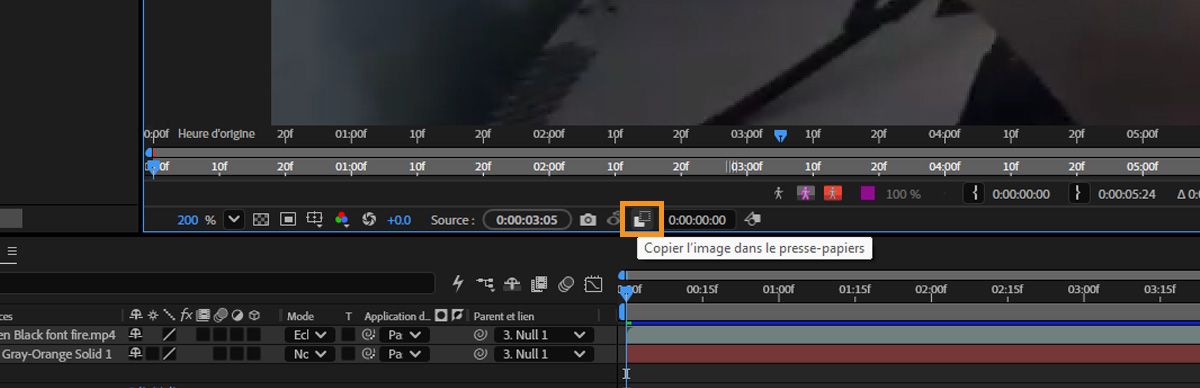Toggle the shy switch on Gray-Orange Solid 1 layer
Screen dimensions: 1200x388
click(136, 354)
